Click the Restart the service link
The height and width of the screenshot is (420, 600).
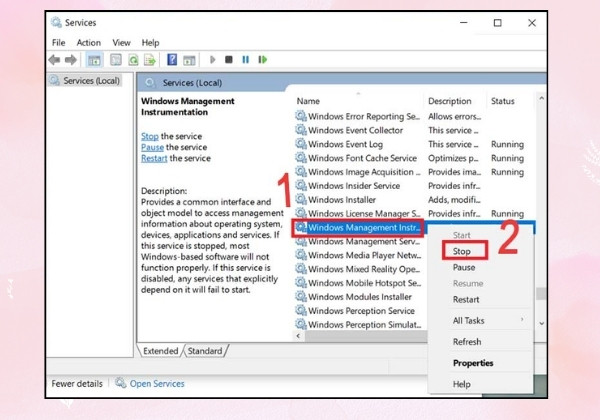[x=154, y=158]
